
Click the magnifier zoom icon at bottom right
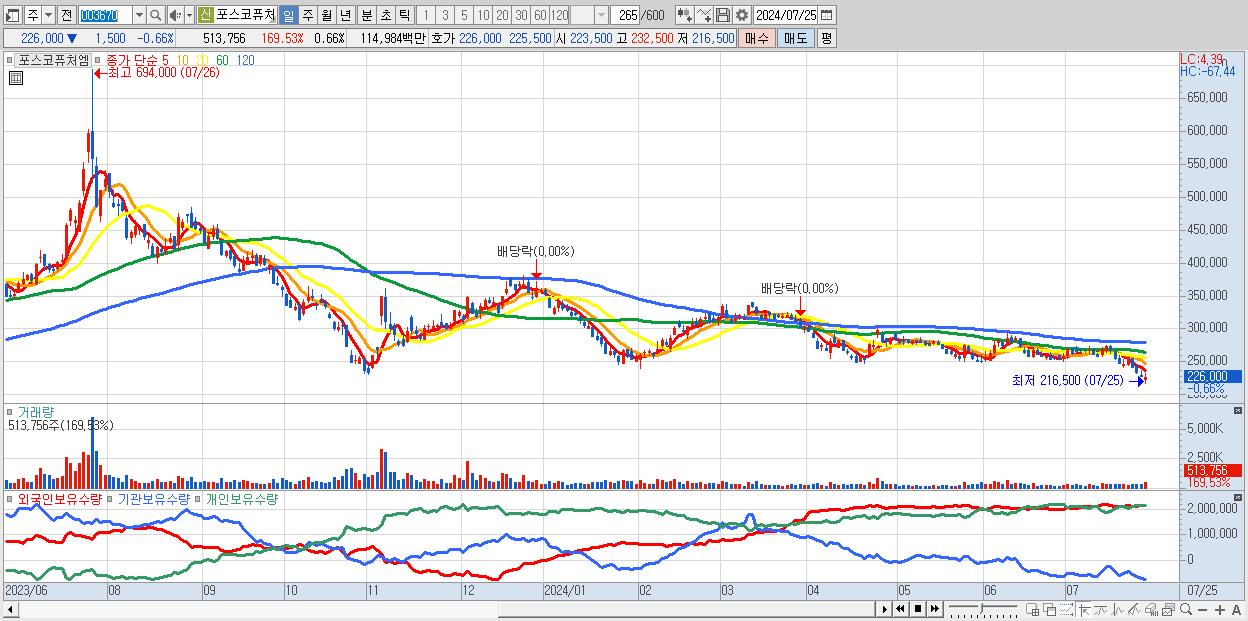(1186, 609)
